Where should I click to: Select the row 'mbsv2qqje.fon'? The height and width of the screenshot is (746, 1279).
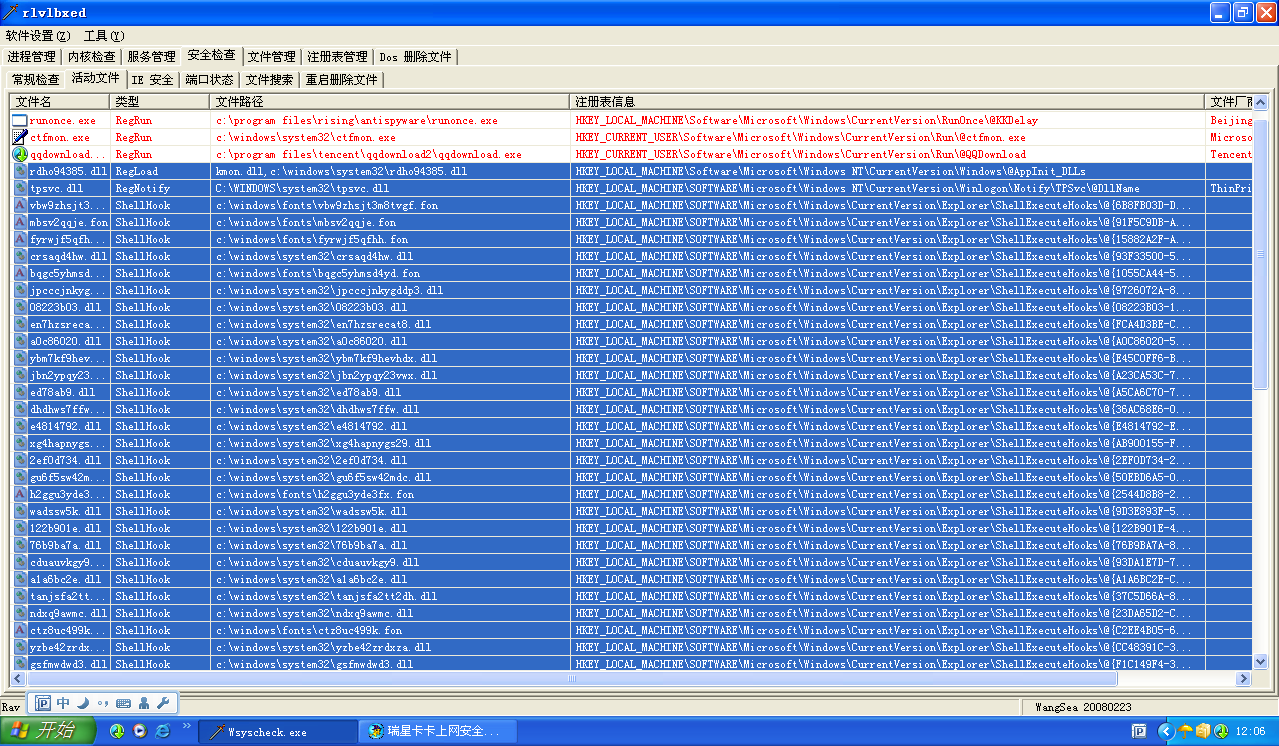(x=631, y=222)
